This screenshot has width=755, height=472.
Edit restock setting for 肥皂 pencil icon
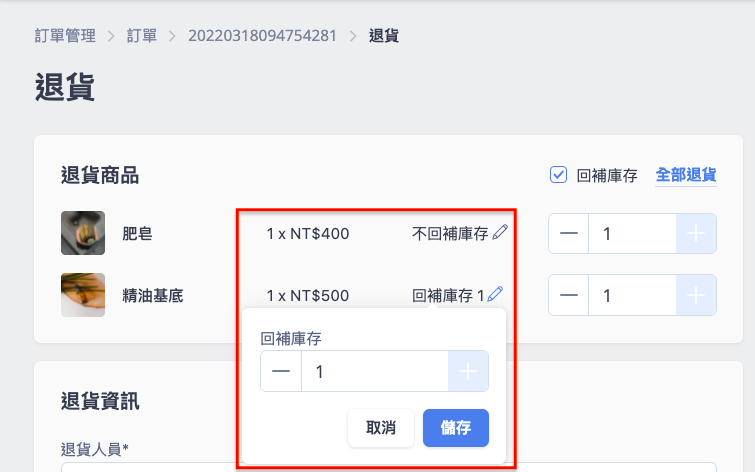[x=500, y=232]
